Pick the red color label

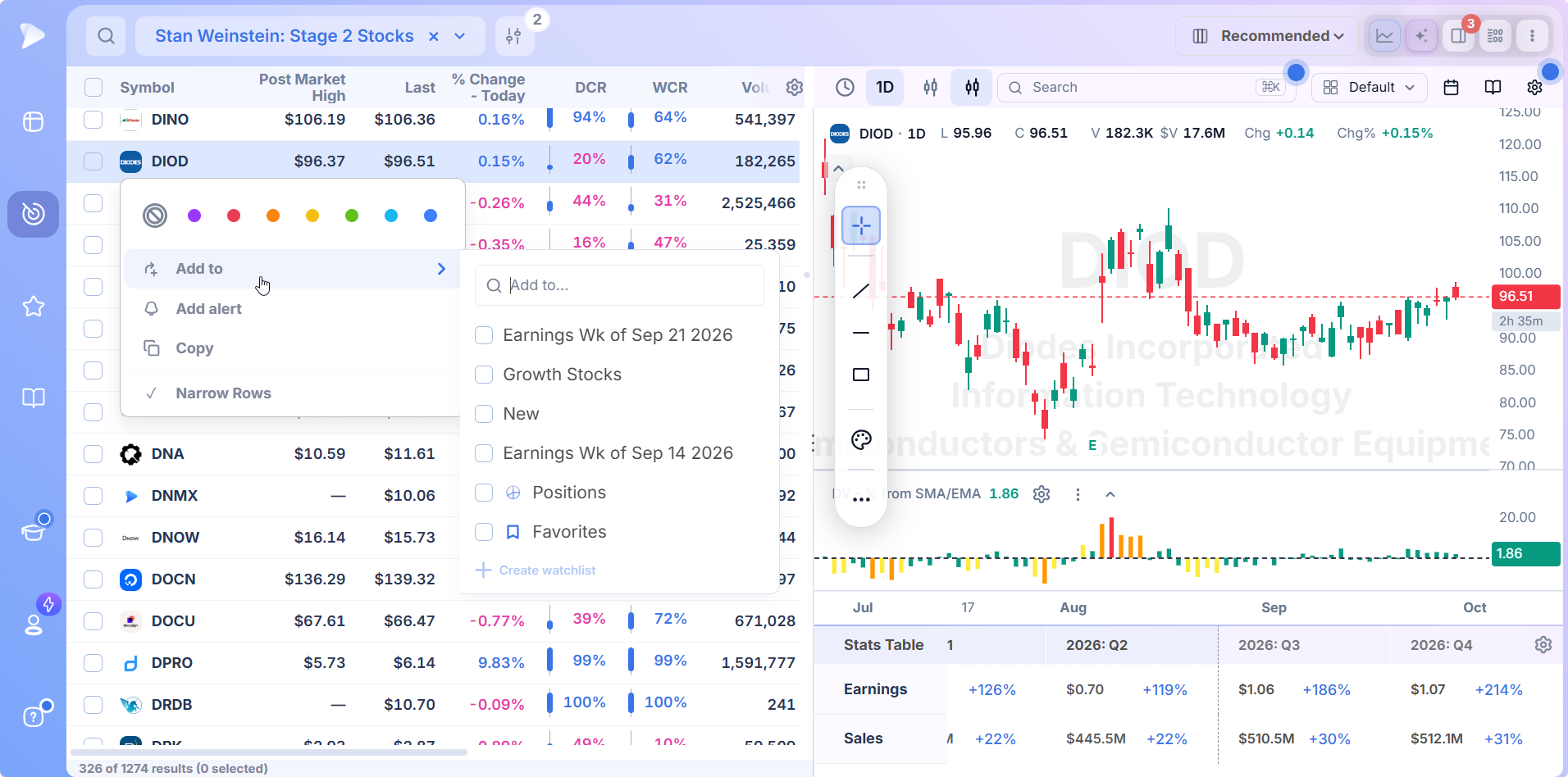point(234,216)
